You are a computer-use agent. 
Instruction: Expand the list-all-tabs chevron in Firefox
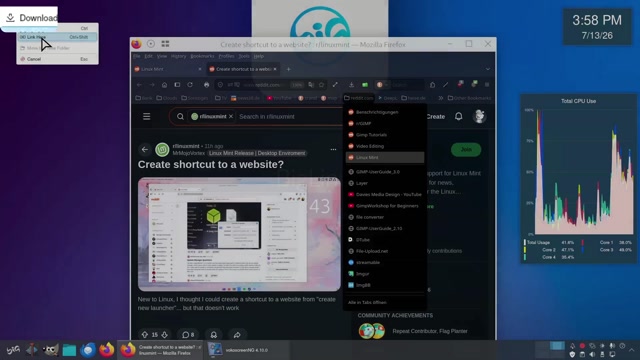(x=488, y=69)
